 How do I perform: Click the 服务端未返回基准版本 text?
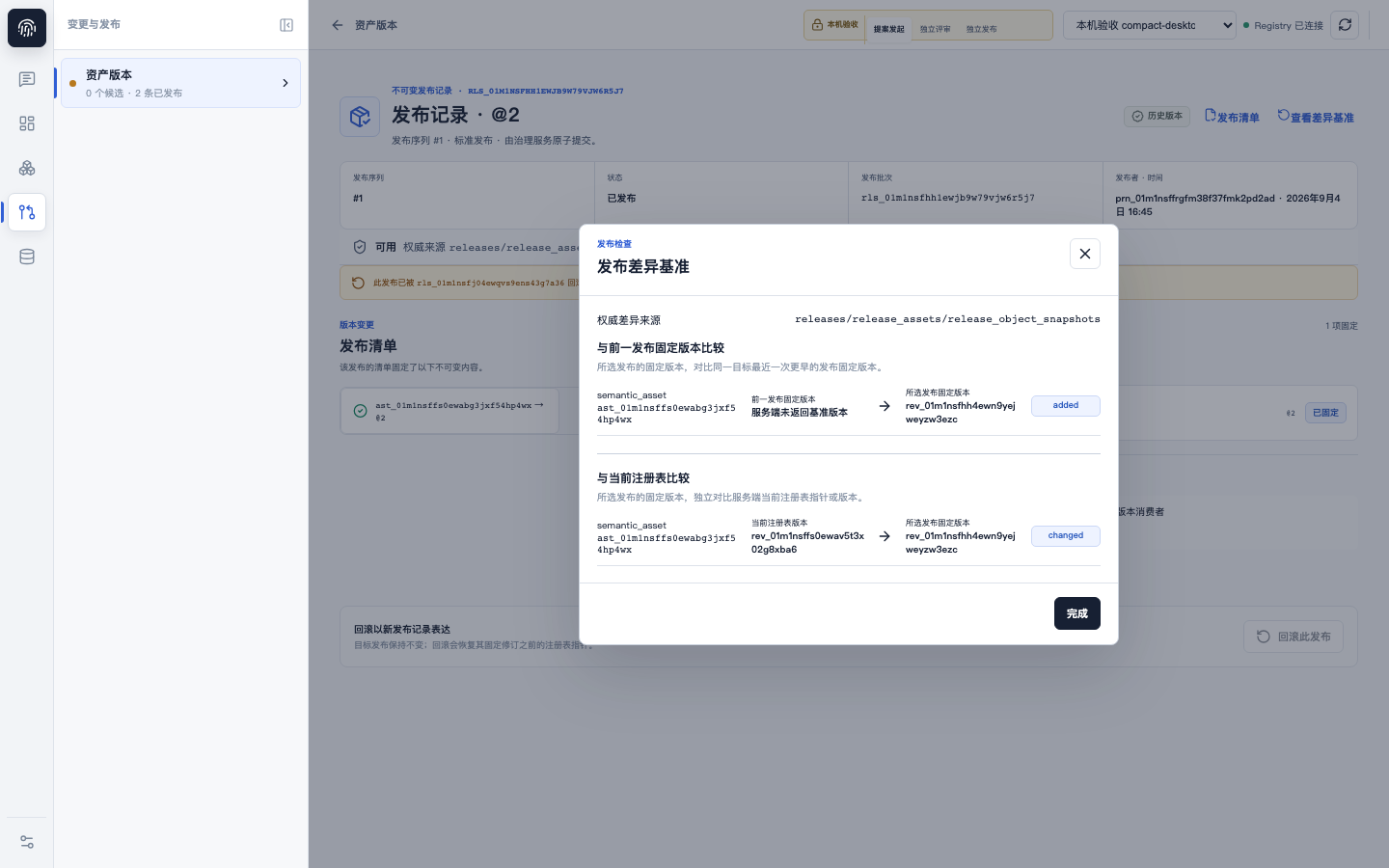coord(800,413)
